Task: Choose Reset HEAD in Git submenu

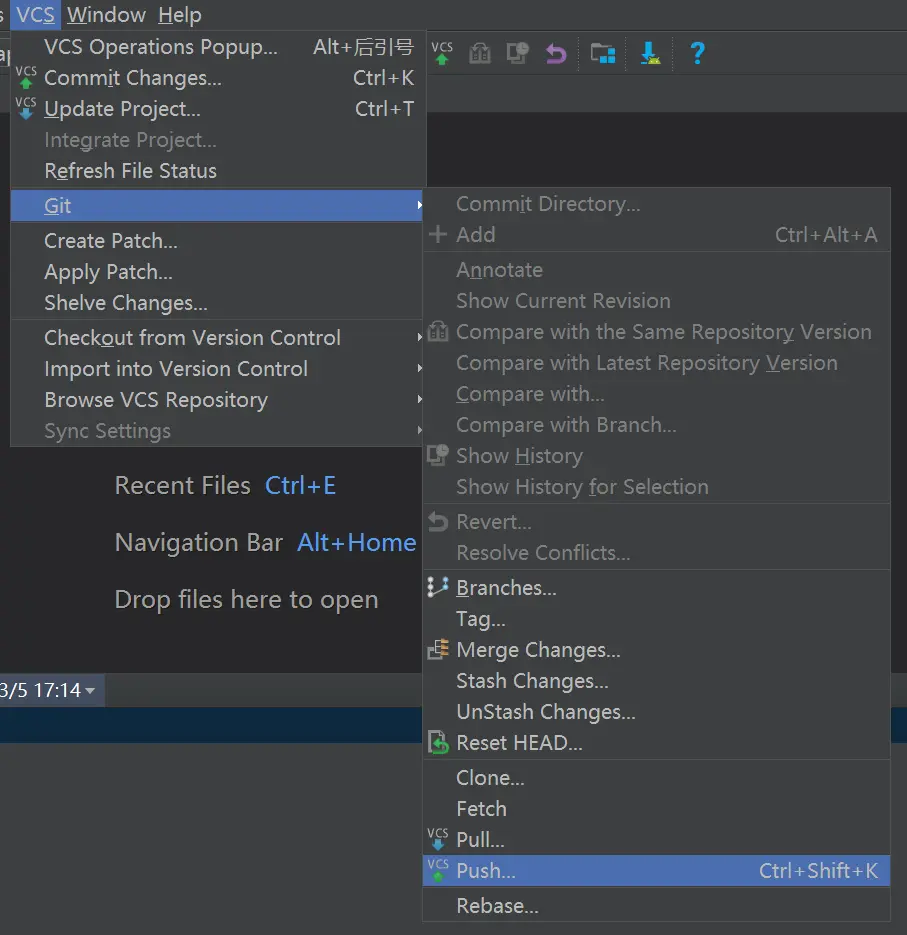Action: point(656,742)
